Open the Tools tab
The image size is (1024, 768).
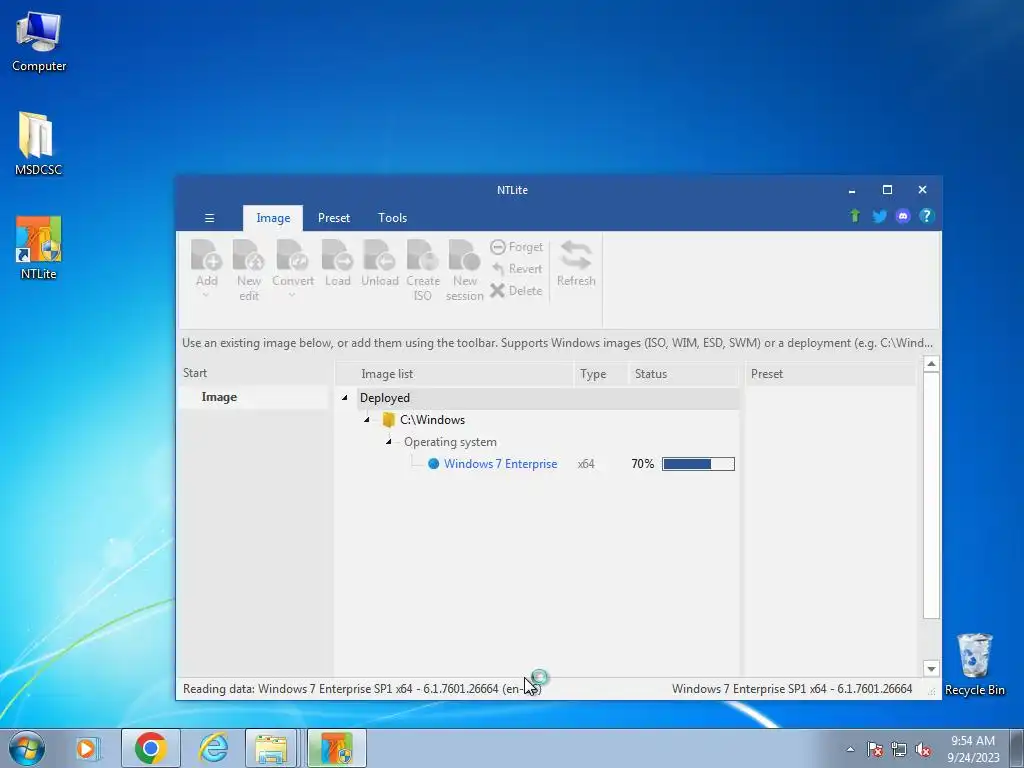click(x=392, y=218)
